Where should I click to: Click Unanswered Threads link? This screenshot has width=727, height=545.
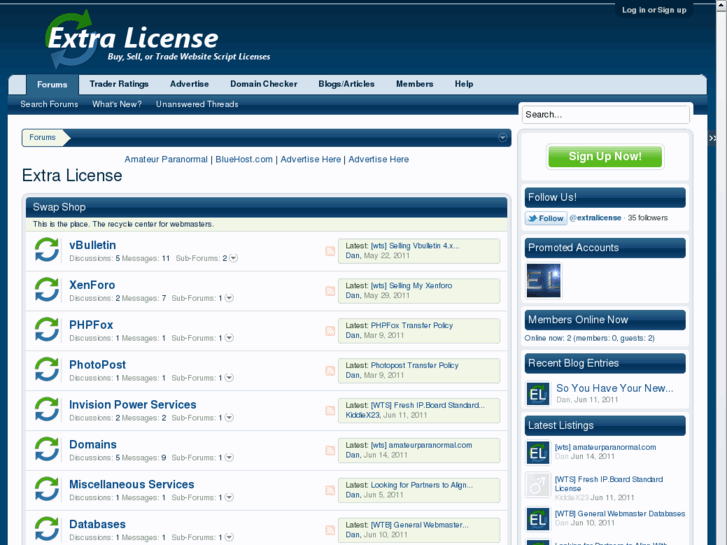pyautogui.click(x=197, y=104)
